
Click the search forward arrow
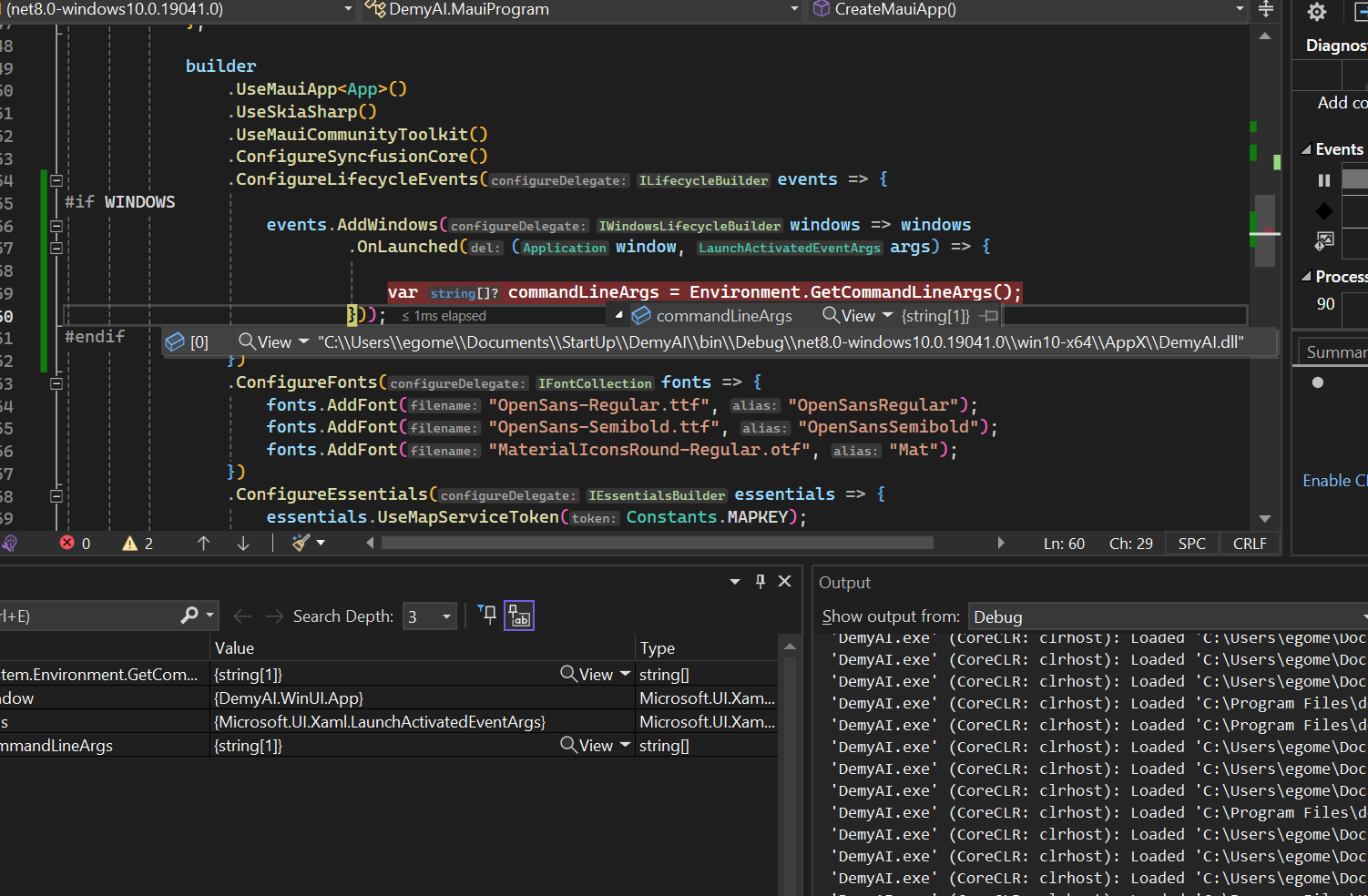[x=274, y=616]
